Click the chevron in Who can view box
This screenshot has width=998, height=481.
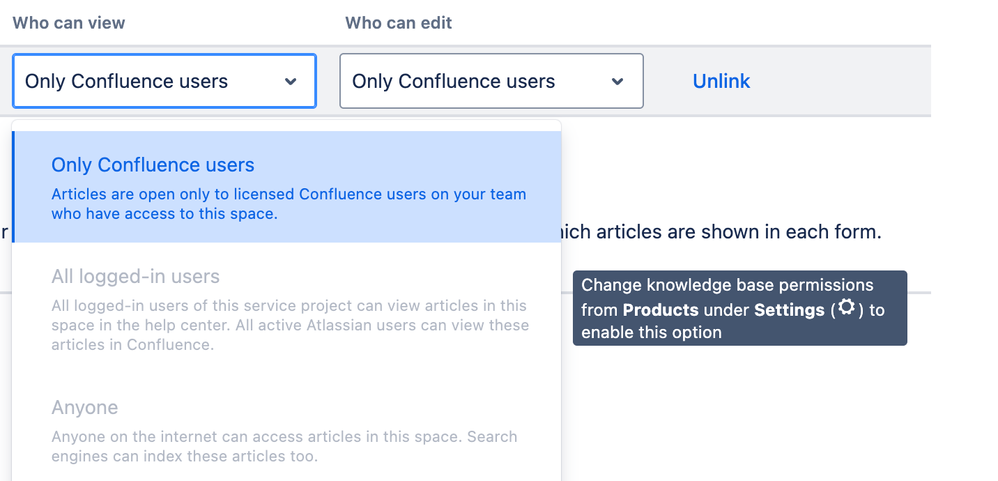290,81
